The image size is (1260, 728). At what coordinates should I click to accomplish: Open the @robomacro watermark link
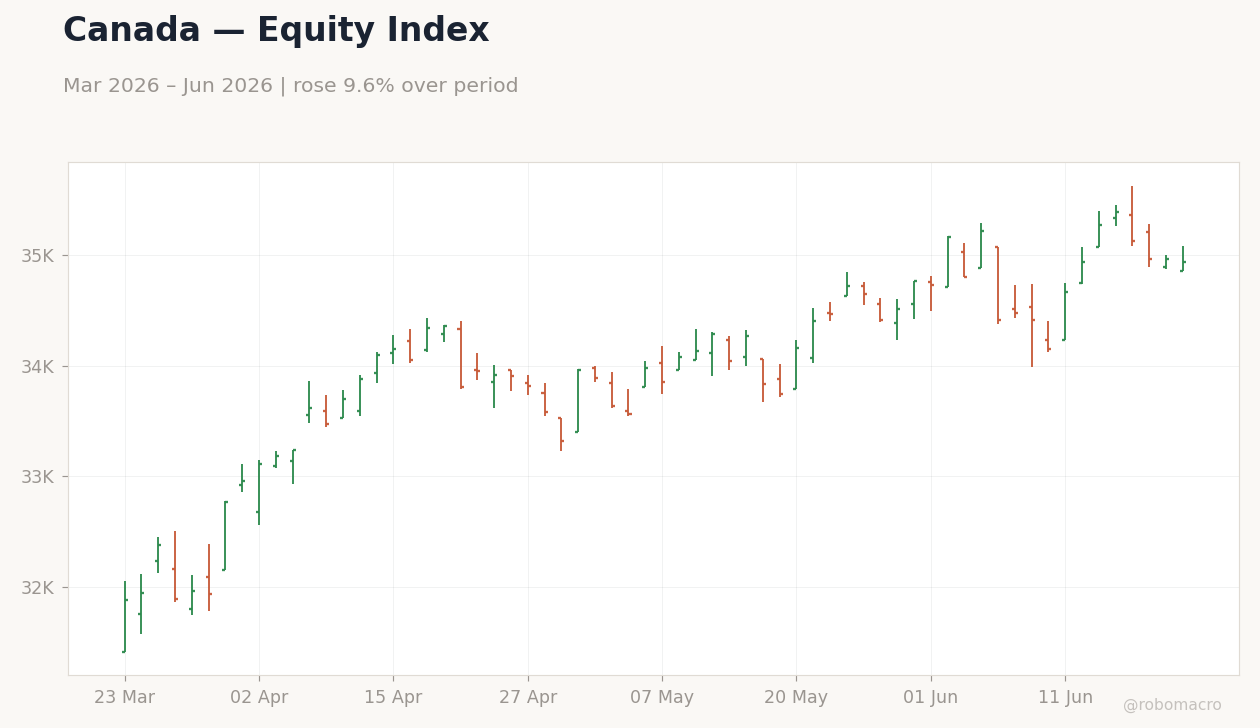click(1172, 706)
